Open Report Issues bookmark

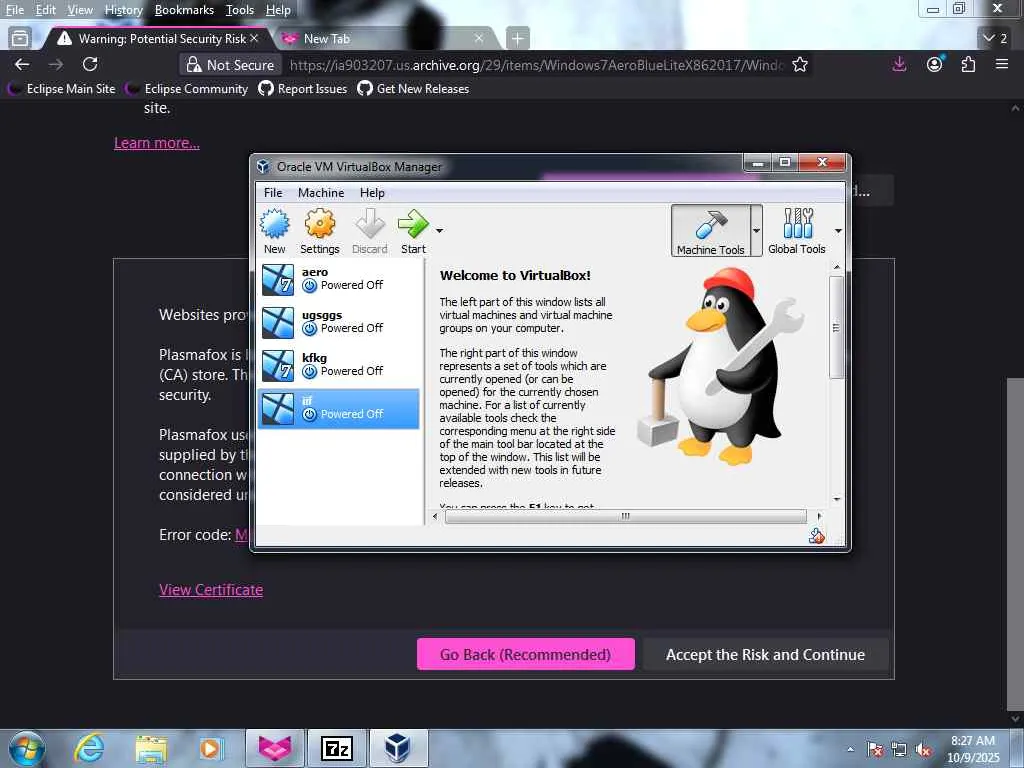tap(303, 89)
